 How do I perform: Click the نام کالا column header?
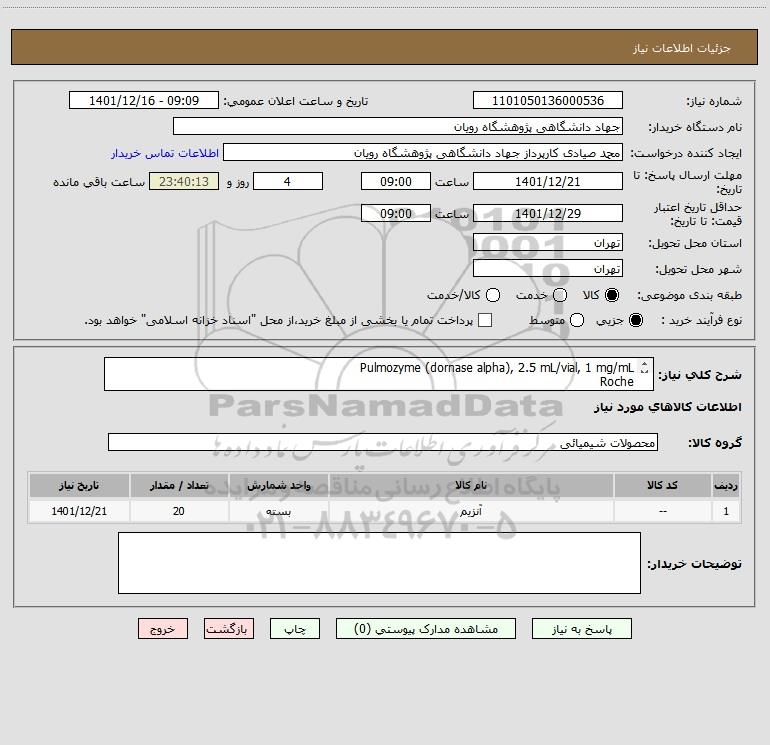pyautogui.click(x=471, y=485)
